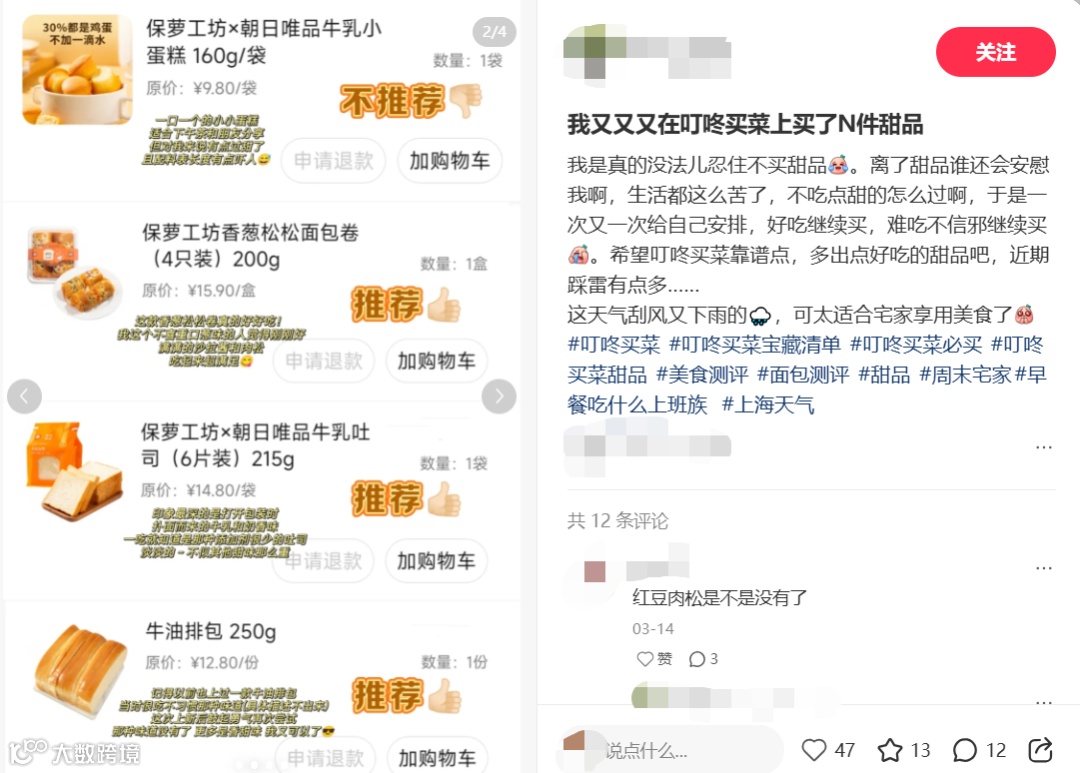Open replies on 红豆肉松 comment
Screen dimensions: 1080x773
point(703,659)
